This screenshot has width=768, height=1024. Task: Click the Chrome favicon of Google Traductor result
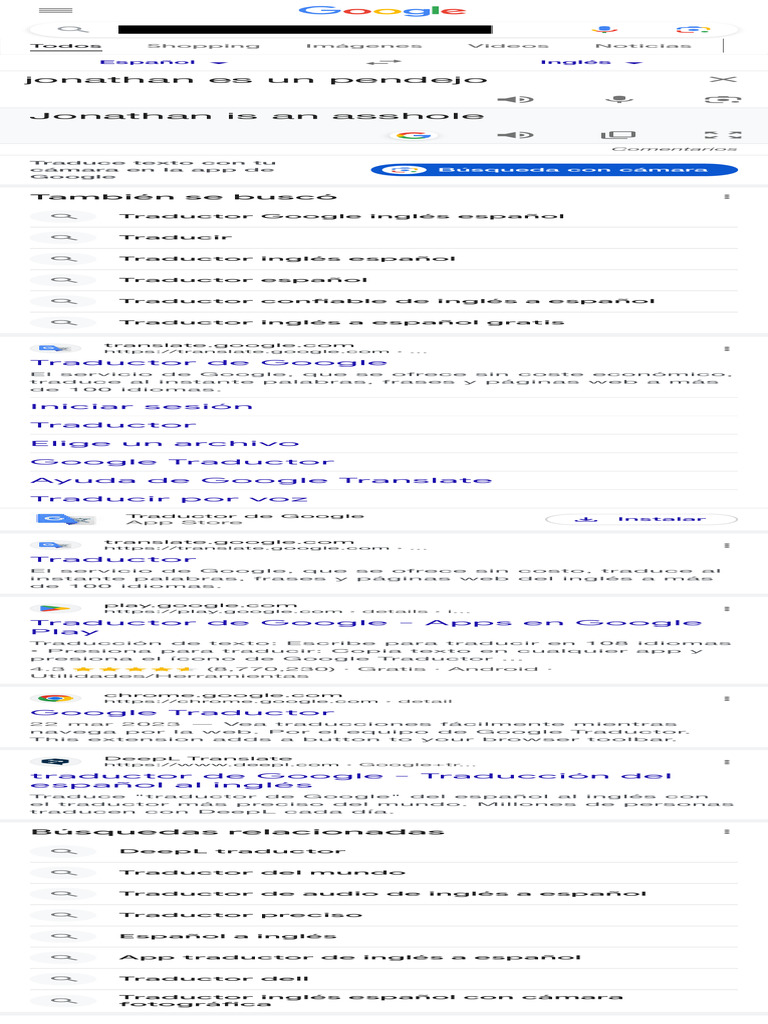point(55,699)
